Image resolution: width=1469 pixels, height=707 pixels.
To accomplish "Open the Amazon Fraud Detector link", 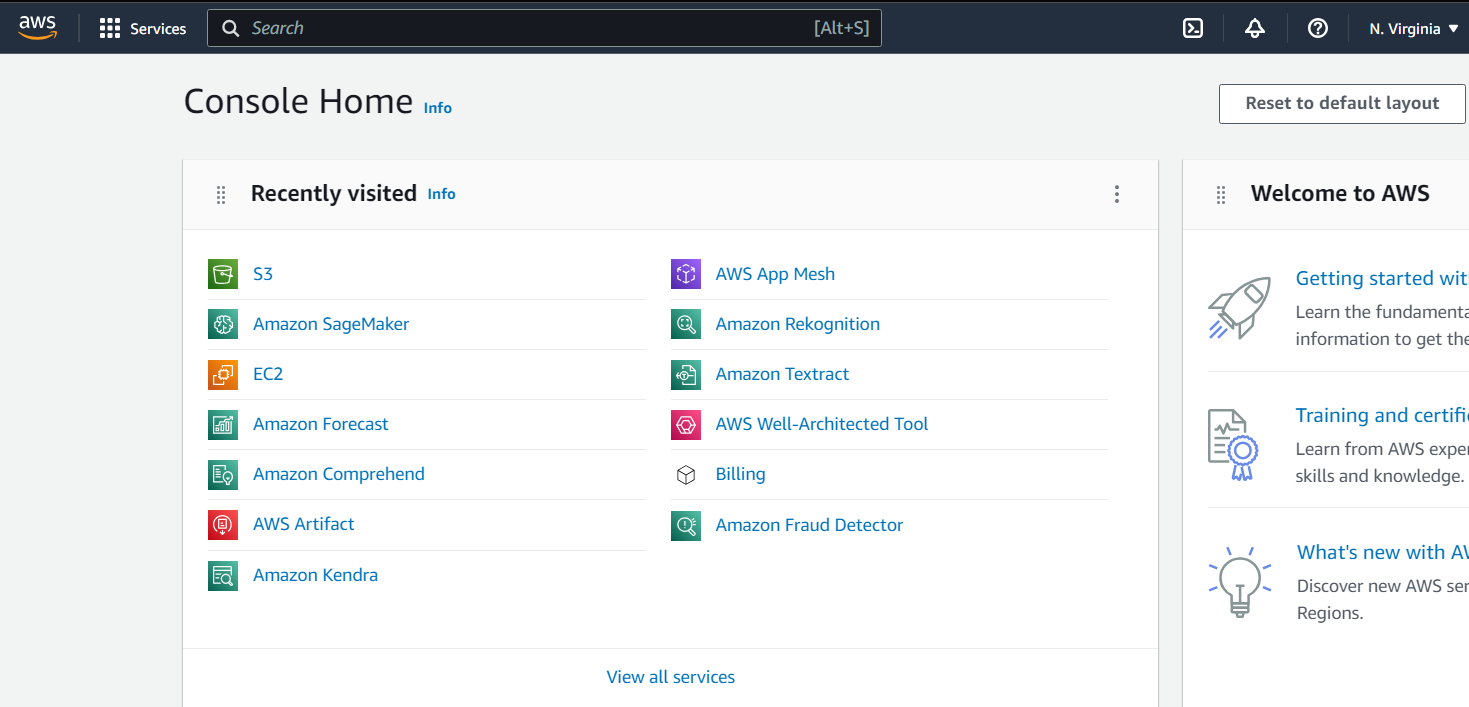I will tap(809, 525).
